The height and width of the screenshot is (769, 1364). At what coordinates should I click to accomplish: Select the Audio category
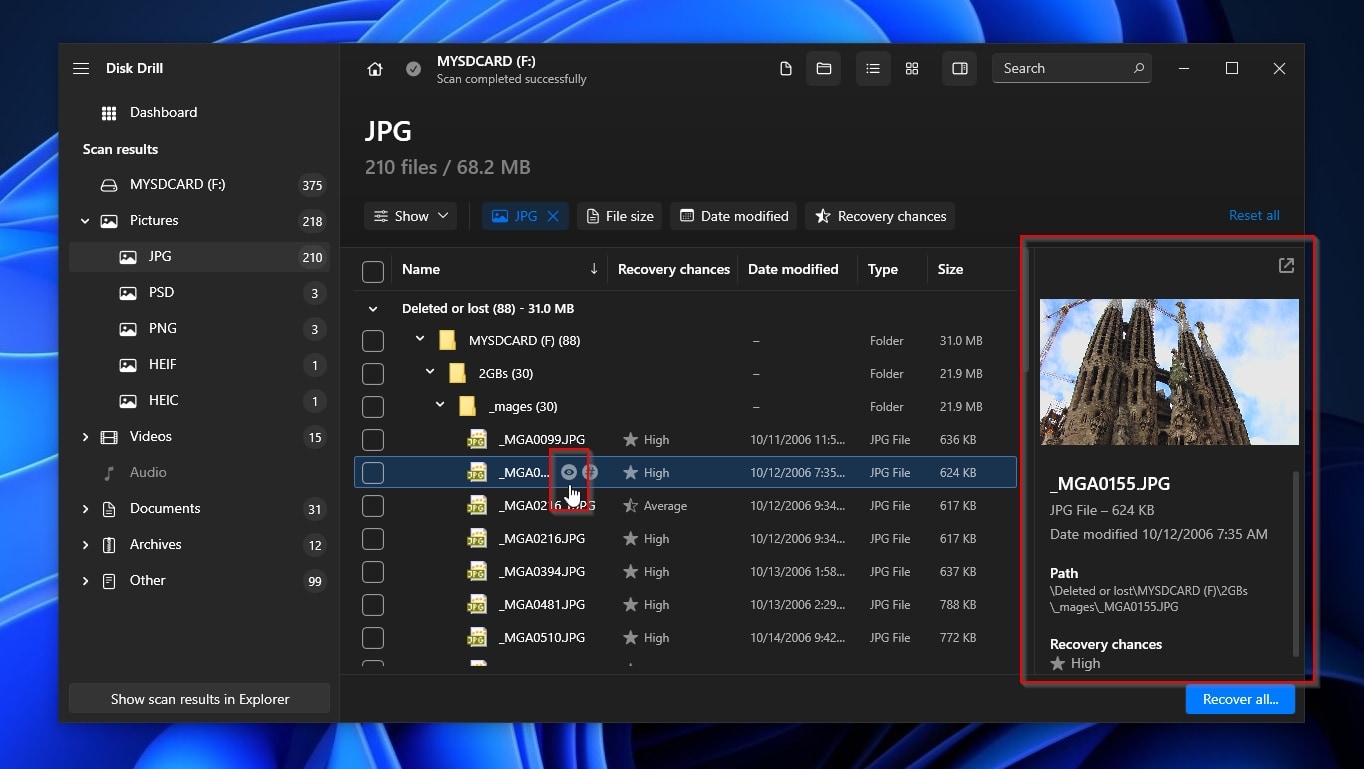199,473
